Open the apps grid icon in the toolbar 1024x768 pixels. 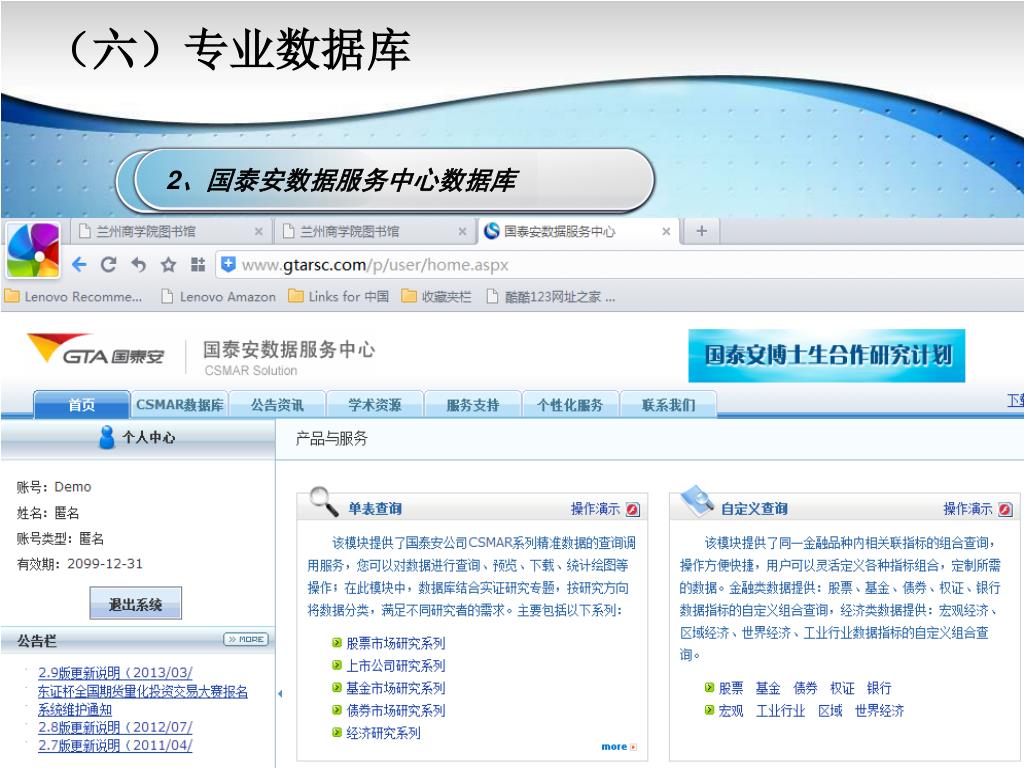point(198,264)
